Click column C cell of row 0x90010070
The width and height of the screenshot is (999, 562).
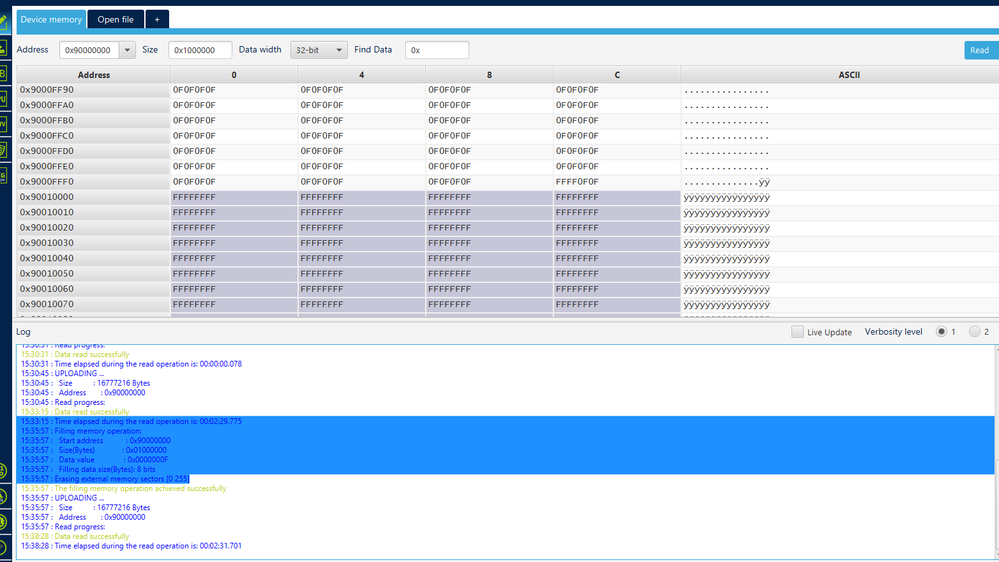[617, 304]
